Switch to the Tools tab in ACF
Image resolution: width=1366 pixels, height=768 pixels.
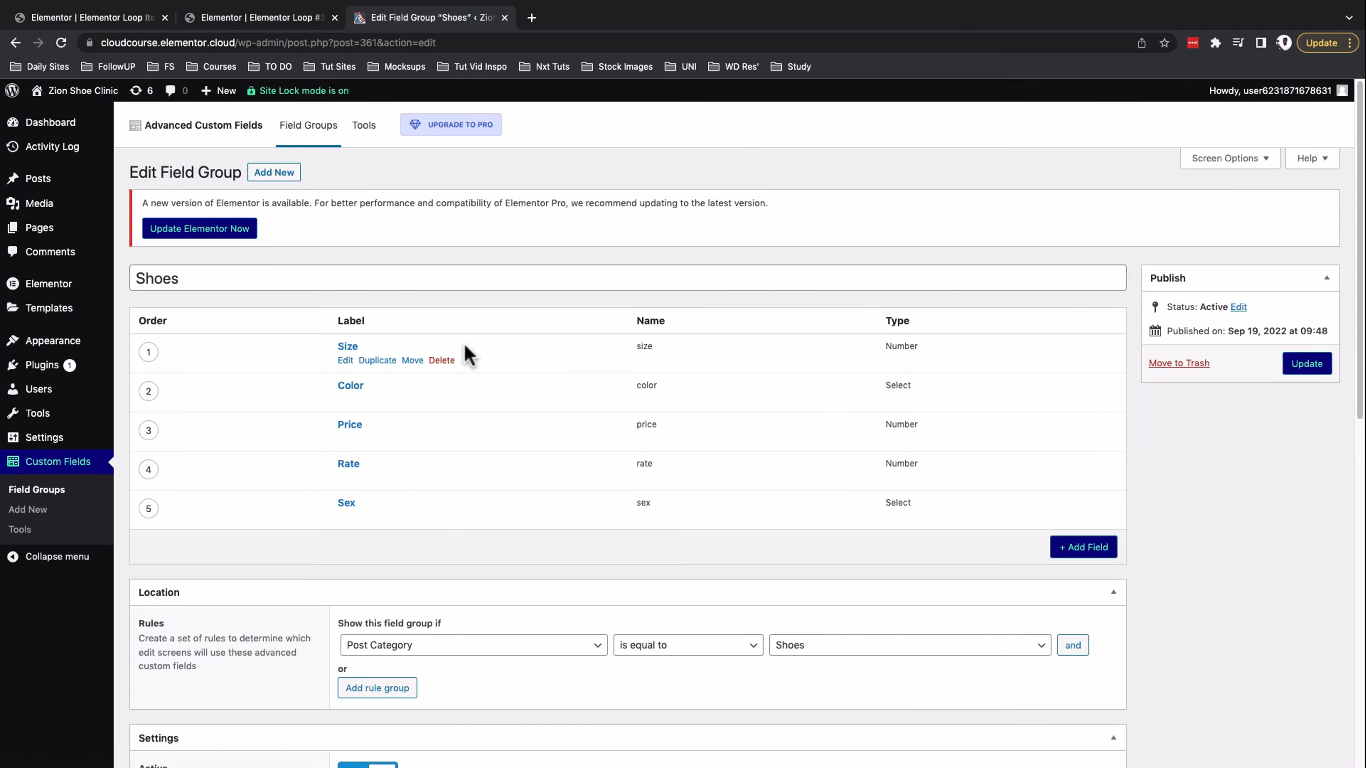point(364,125)
